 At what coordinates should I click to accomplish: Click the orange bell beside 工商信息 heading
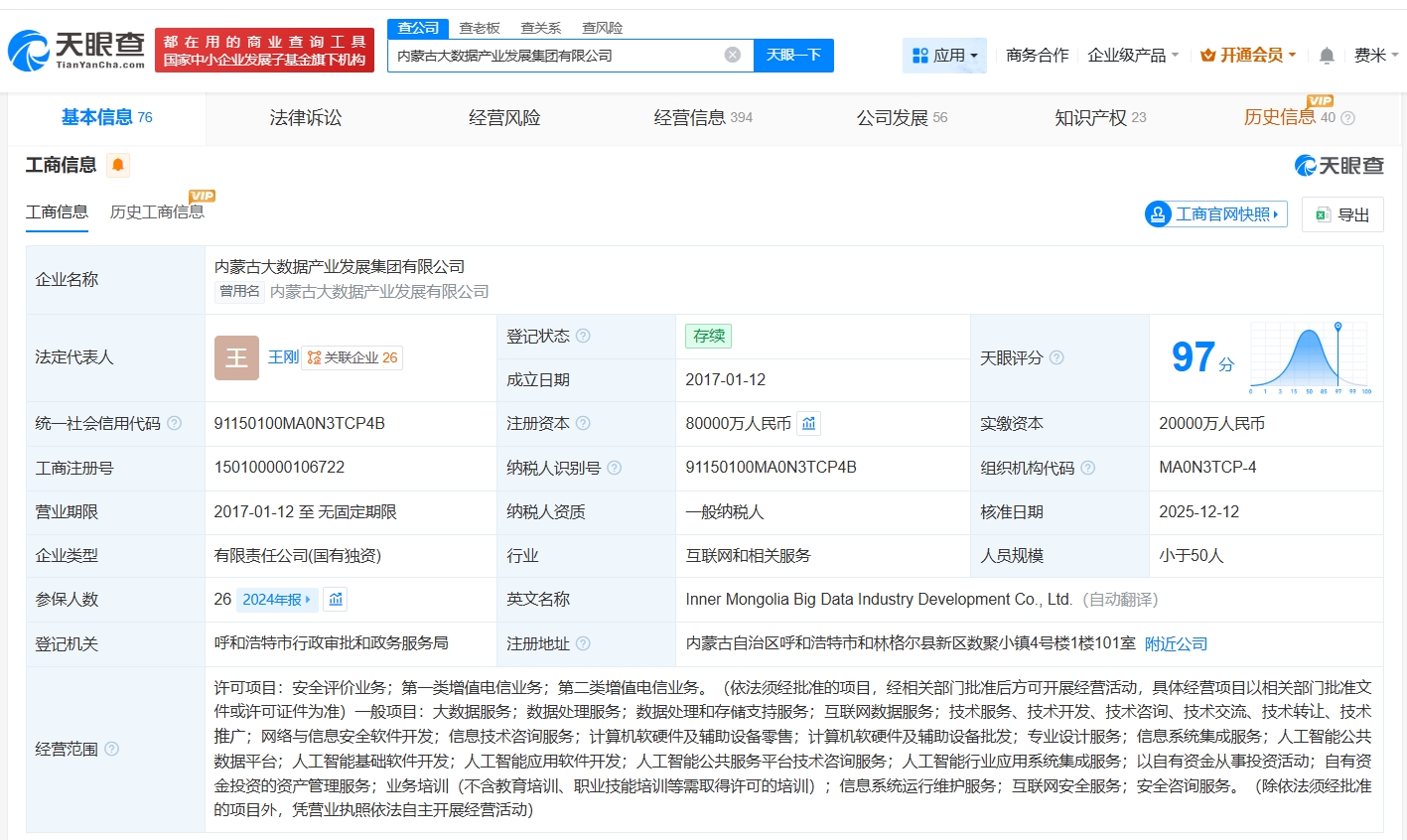point(118,165)
